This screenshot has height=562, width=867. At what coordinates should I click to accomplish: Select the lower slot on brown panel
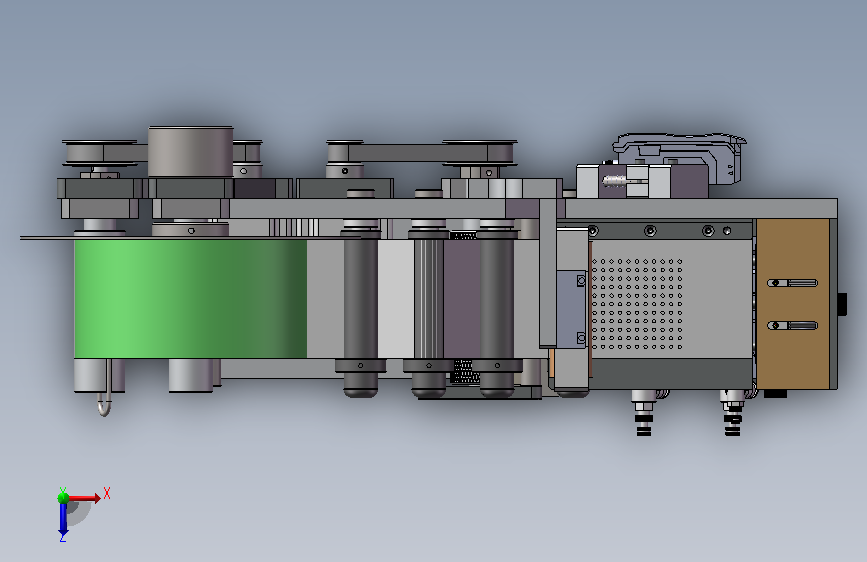(x=792, y=326)
